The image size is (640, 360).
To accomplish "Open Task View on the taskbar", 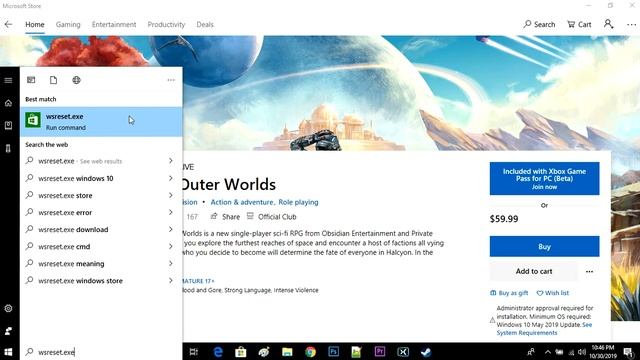I will 194,352.
